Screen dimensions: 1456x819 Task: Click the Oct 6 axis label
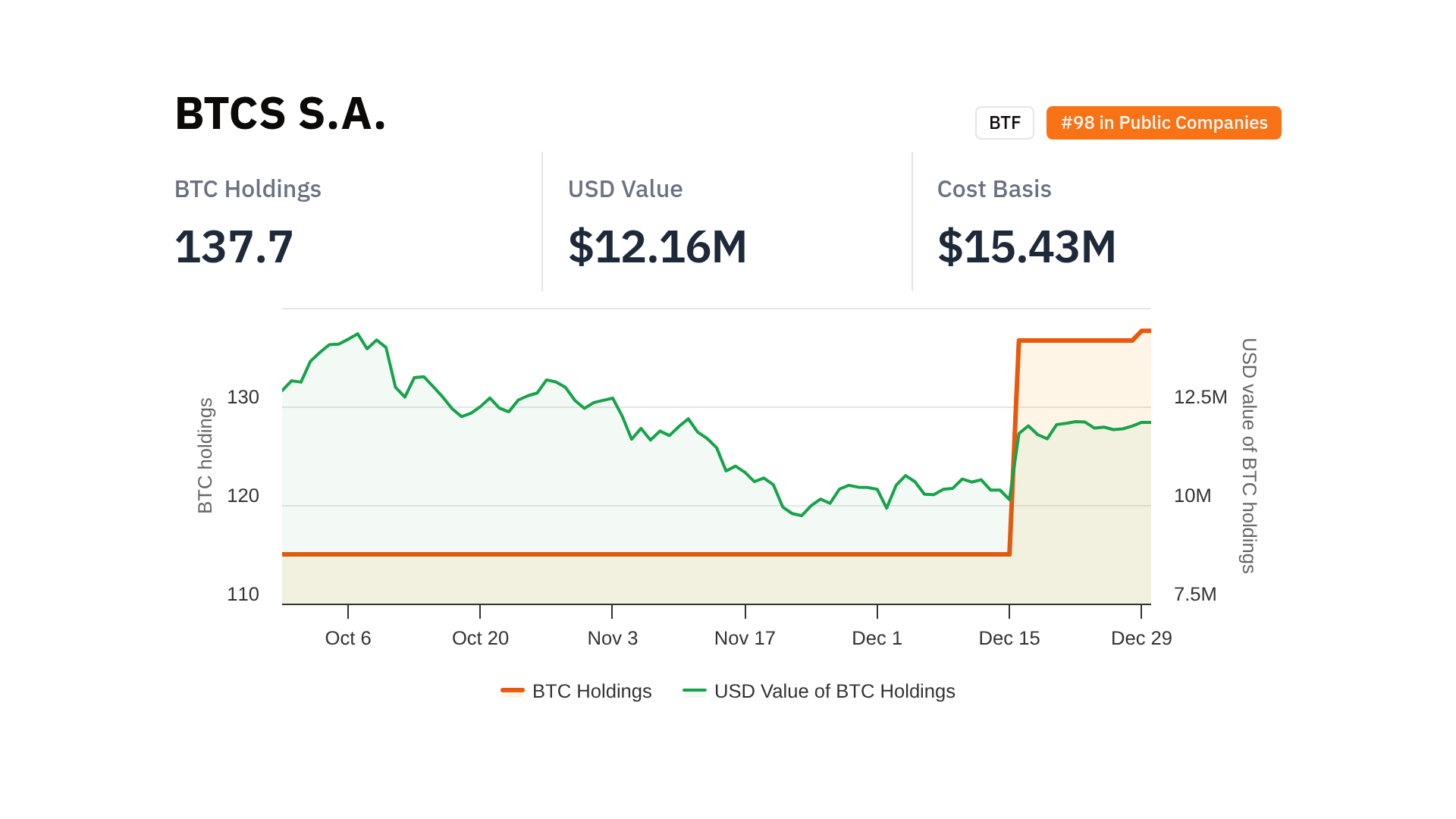pyautogui.click(x=348, y=638)
